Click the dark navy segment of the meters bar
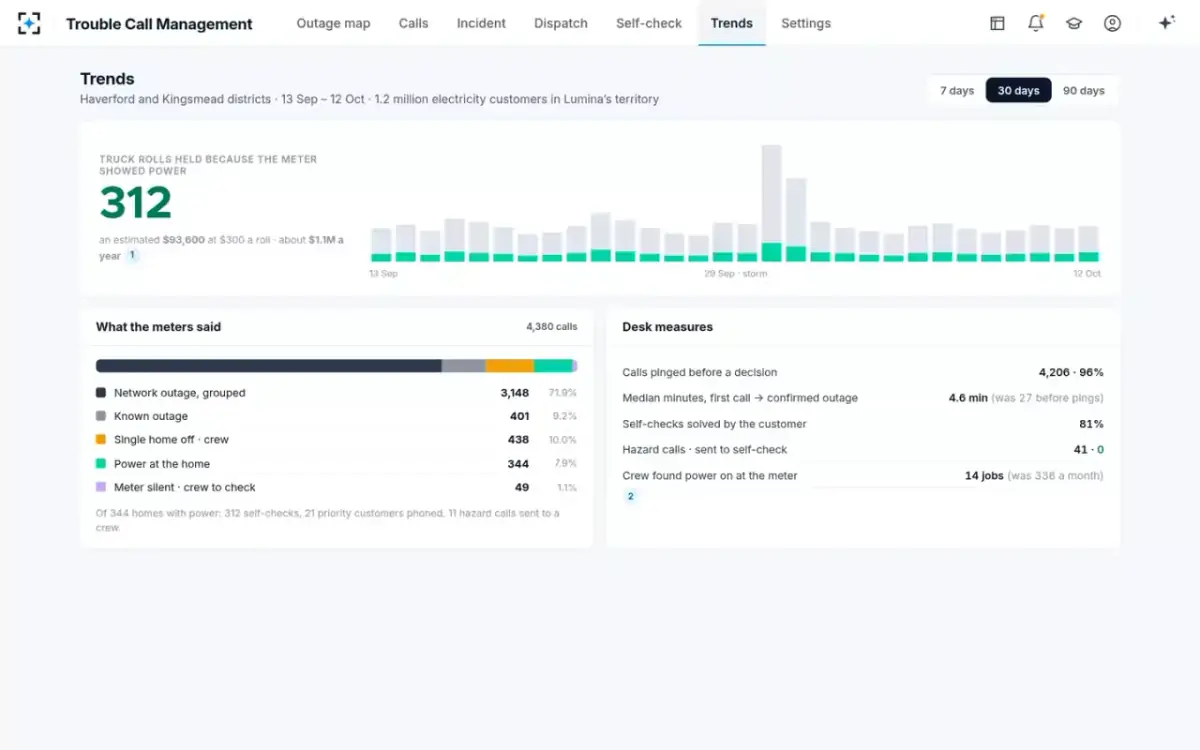The width and height of the screenshot is (1200, 750). coord(269,366)
